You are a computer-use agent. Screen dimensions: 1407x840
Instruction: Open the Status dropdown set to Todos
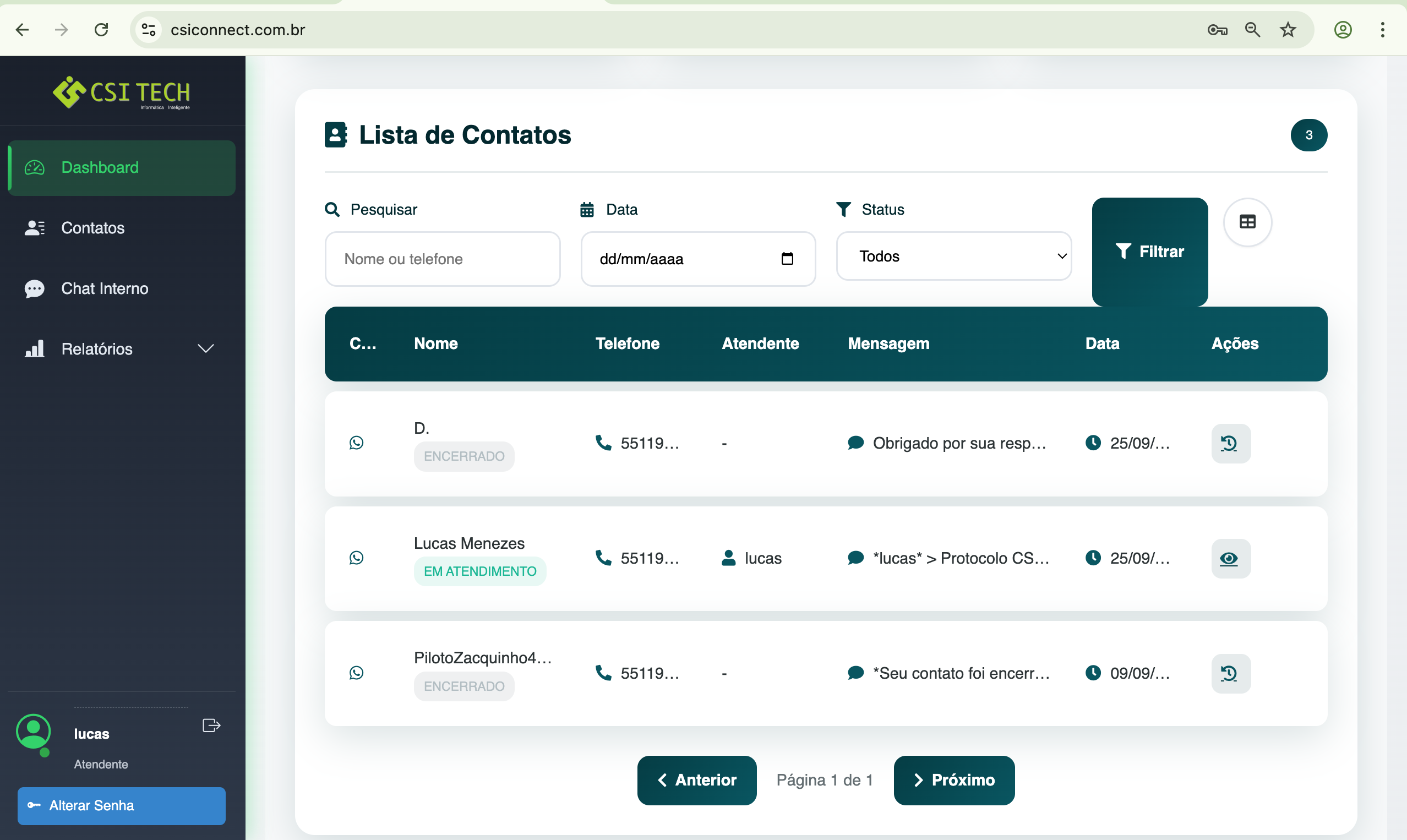(x=953, y=256)
